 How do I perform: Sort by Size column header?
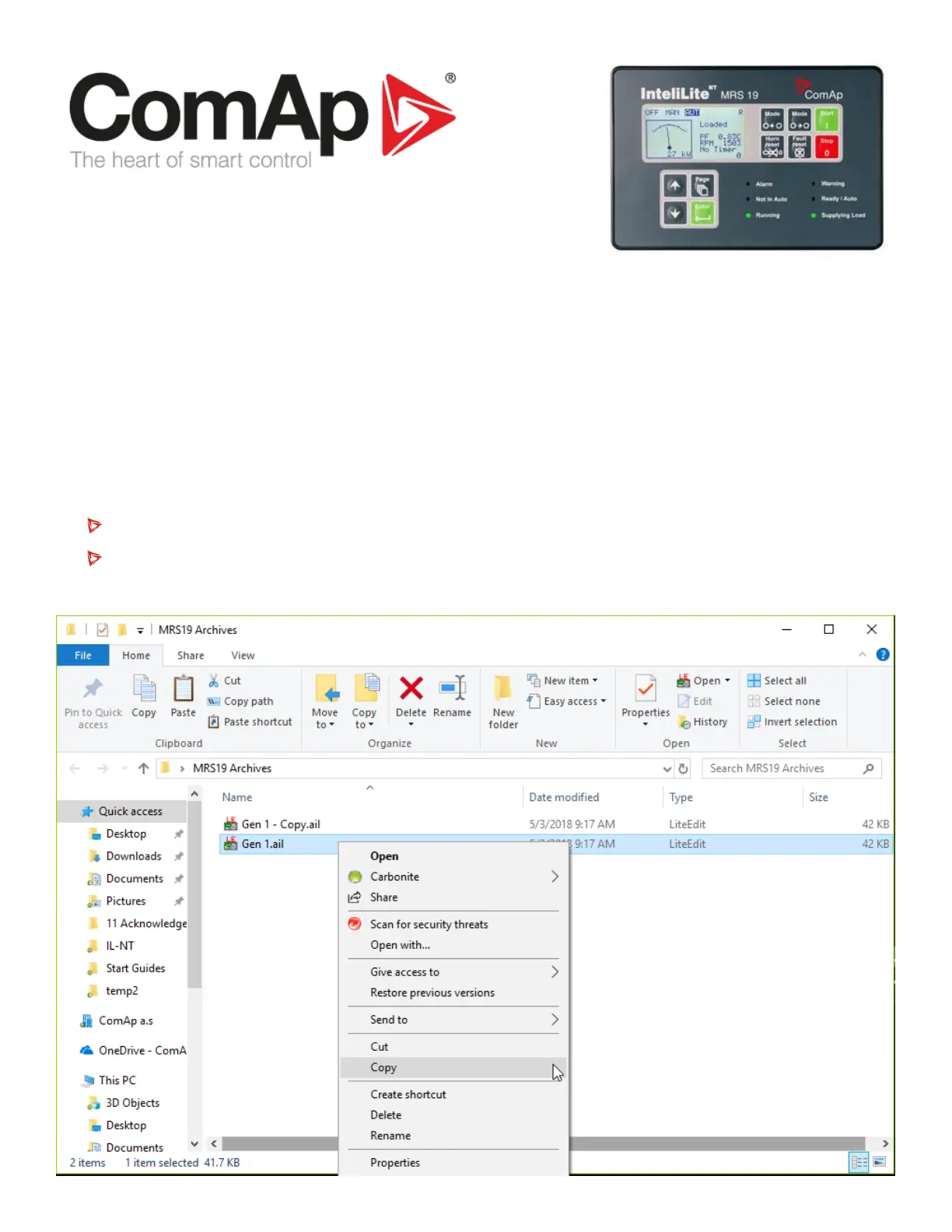point(818,797)
